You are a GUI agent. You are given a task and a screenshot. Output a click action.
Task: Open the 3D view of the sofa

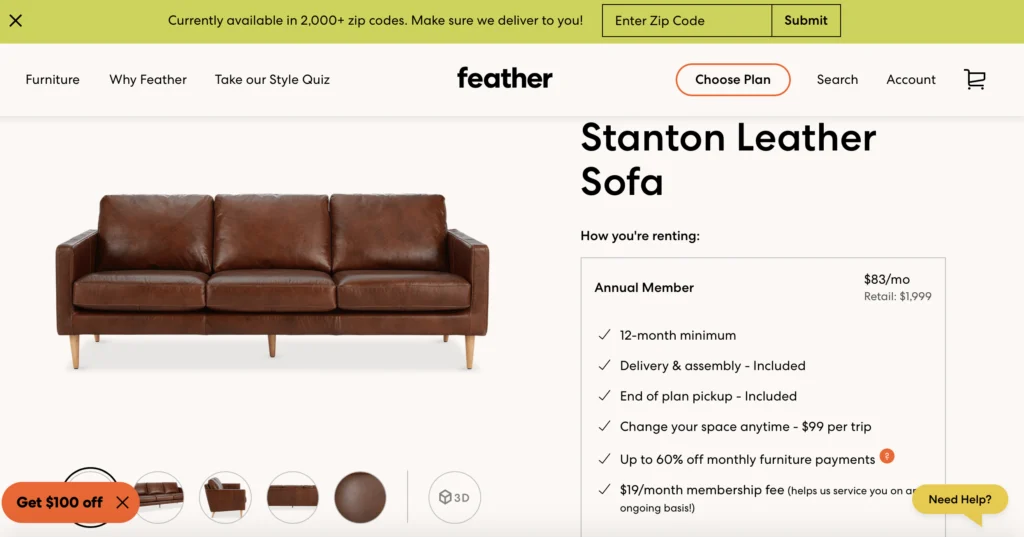coord(454,497)
